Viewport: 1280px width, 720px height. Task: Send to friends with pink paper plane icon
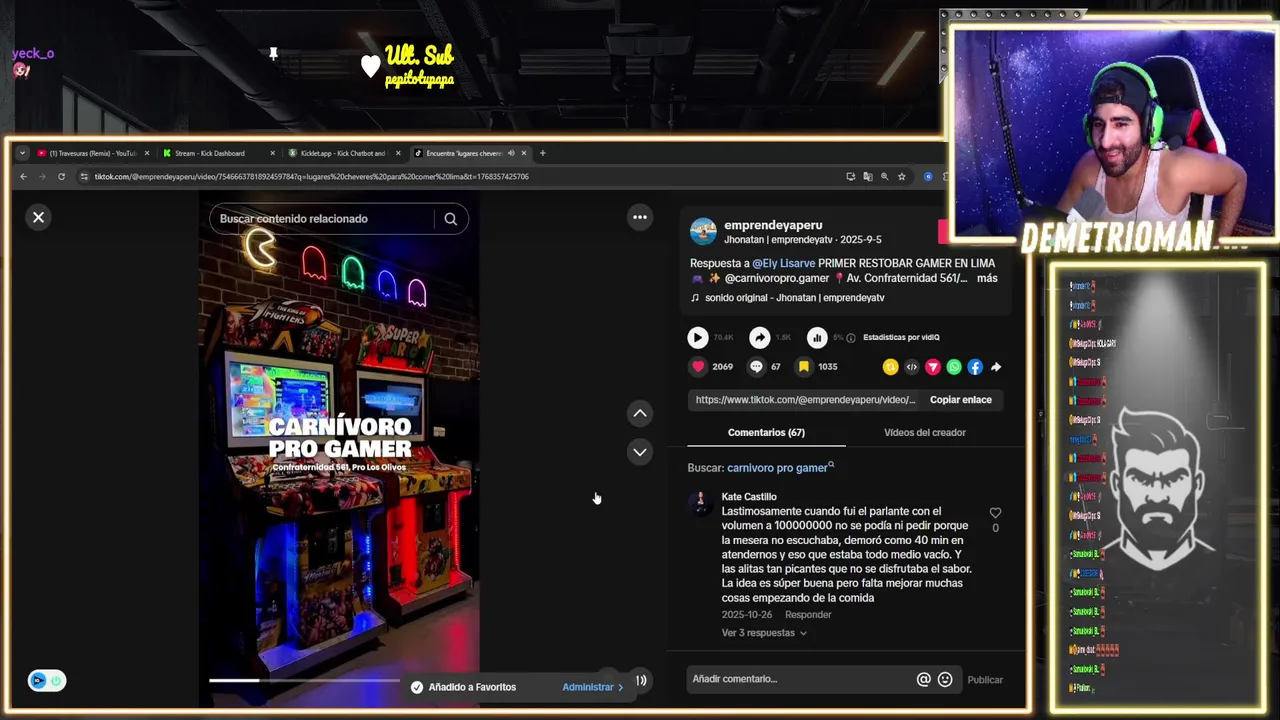(933, 367)
